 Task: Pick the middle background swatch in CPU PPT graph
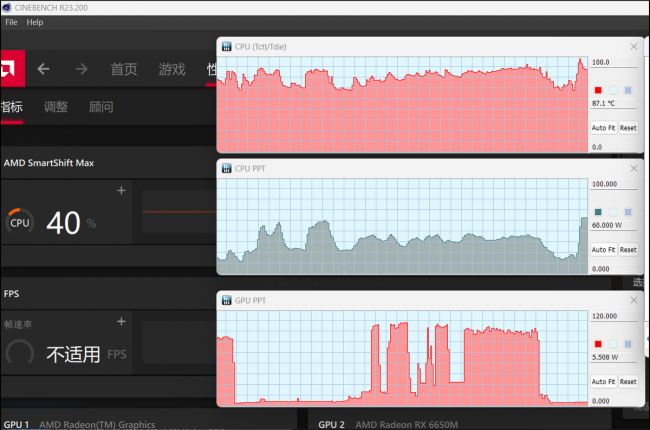pos(613,212)
